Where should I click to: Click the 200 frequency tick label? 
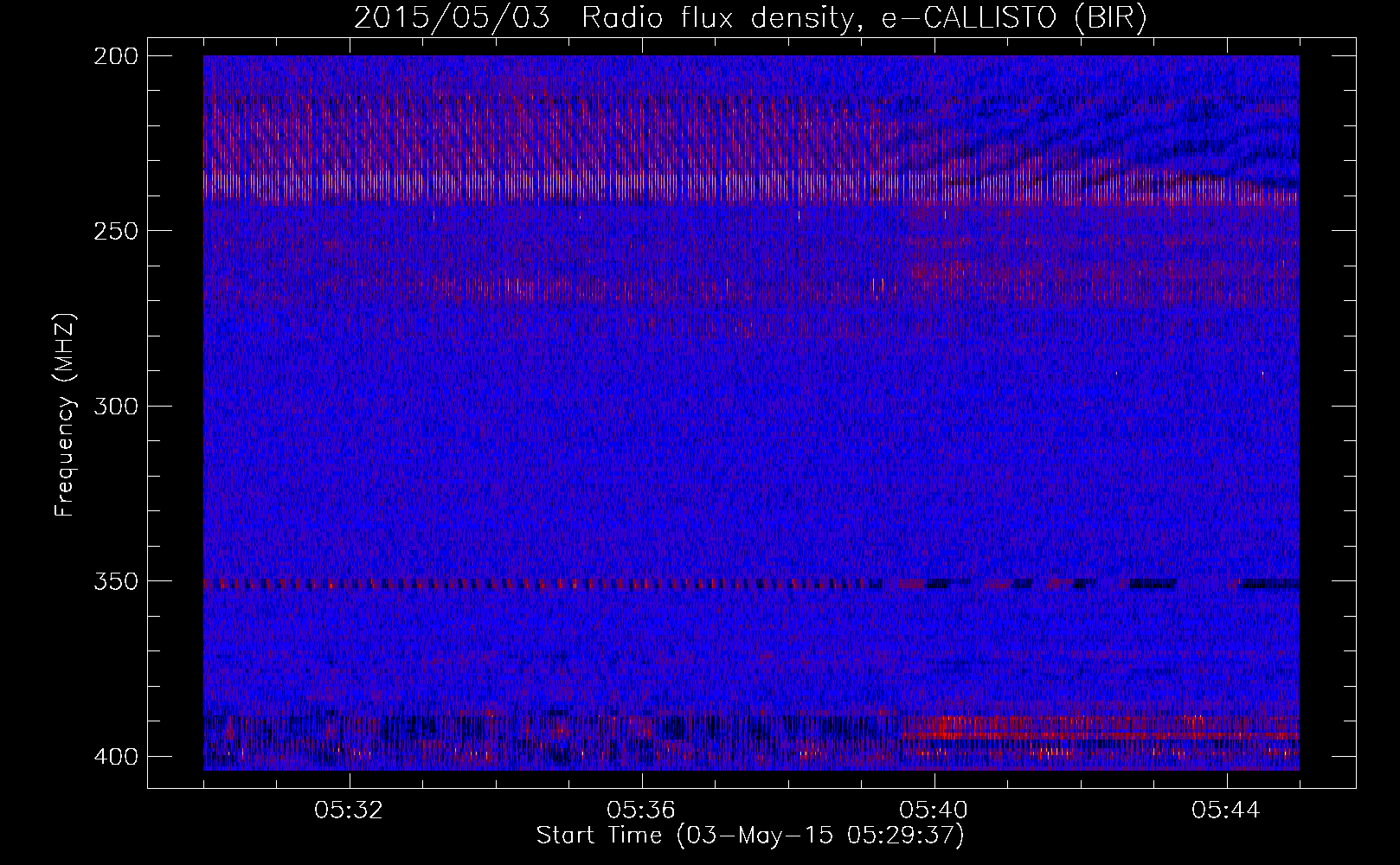tap(115, 55)
